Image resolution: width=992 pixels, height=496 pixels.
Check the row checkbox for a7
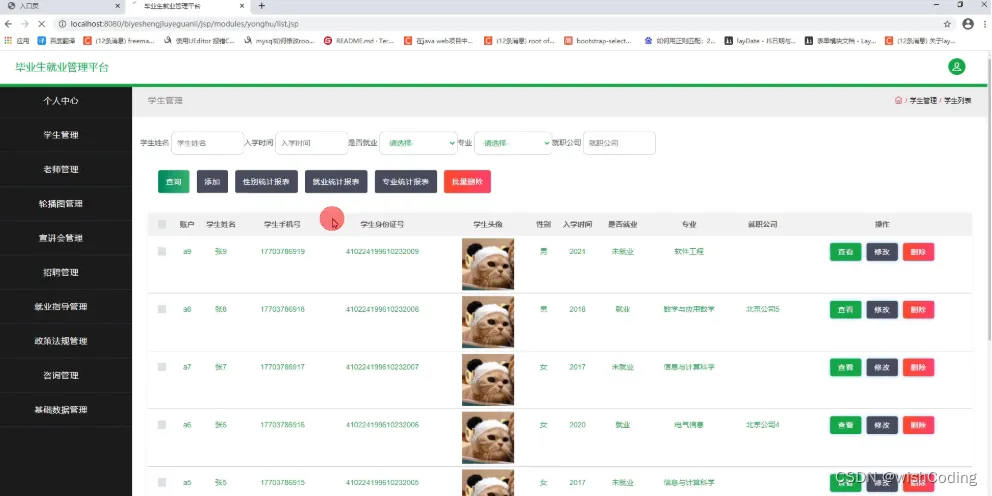coord(162,367)
